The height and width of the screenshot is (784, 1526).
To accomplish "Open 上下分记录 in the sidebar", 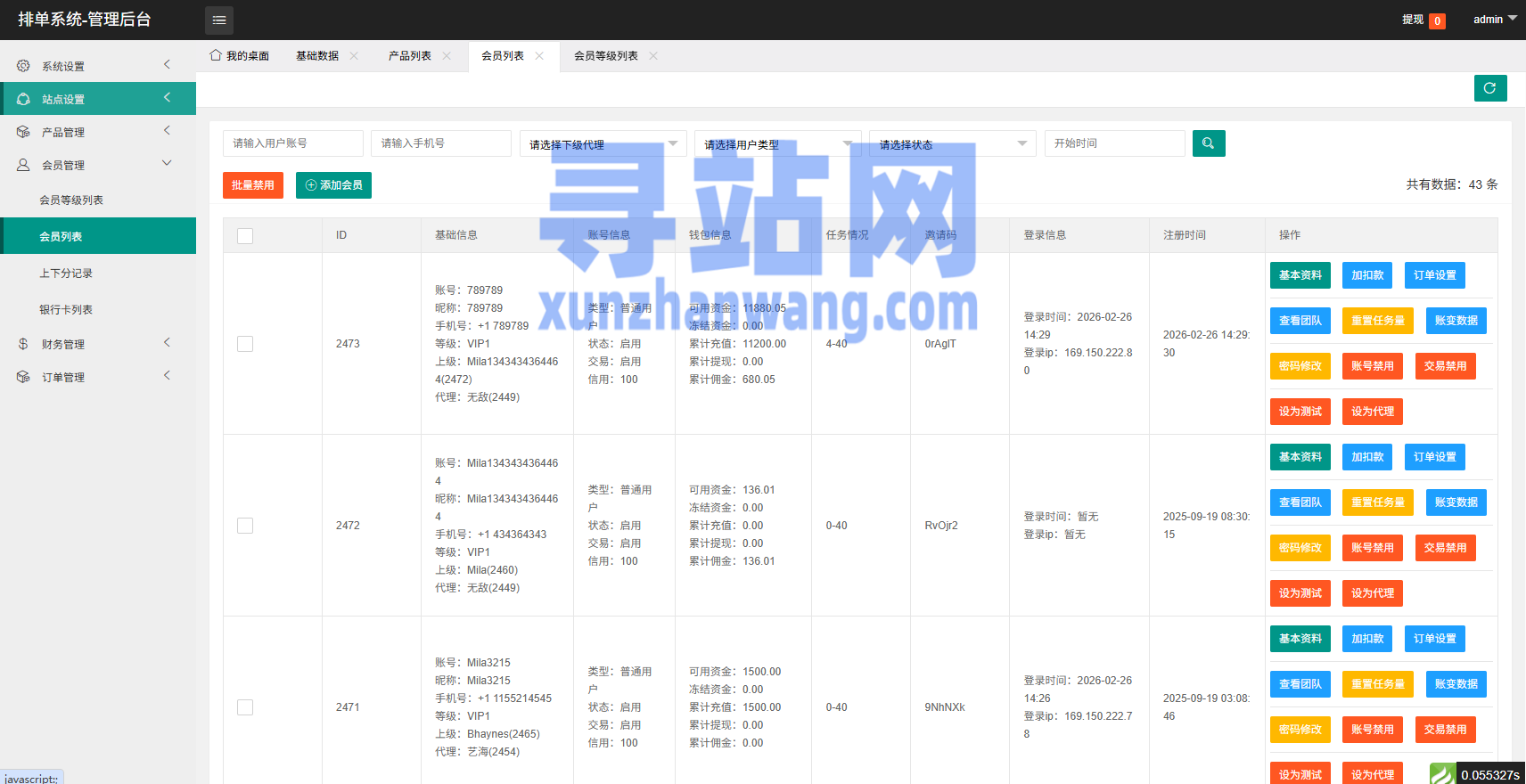I will 66,274.
